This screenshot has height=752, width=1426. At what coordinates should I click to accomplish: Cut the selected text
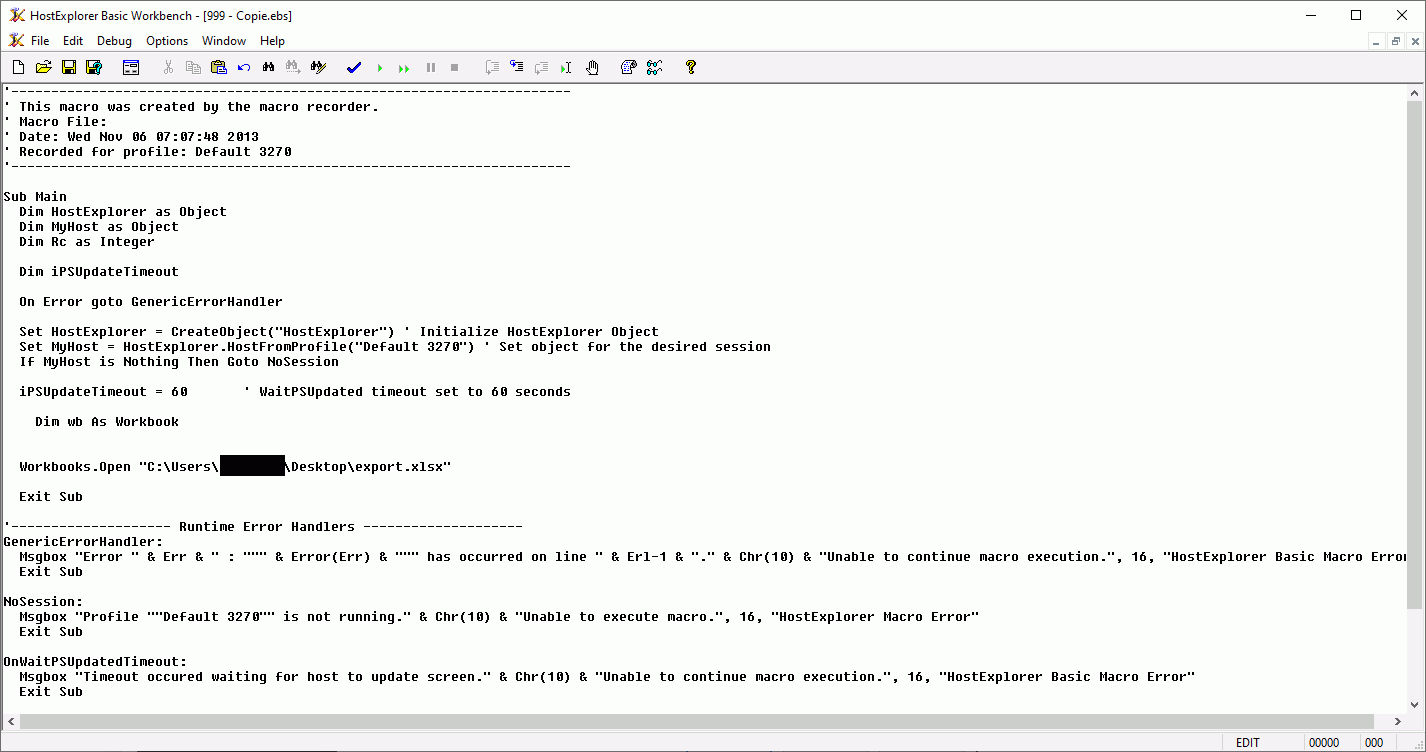point(168,67)
